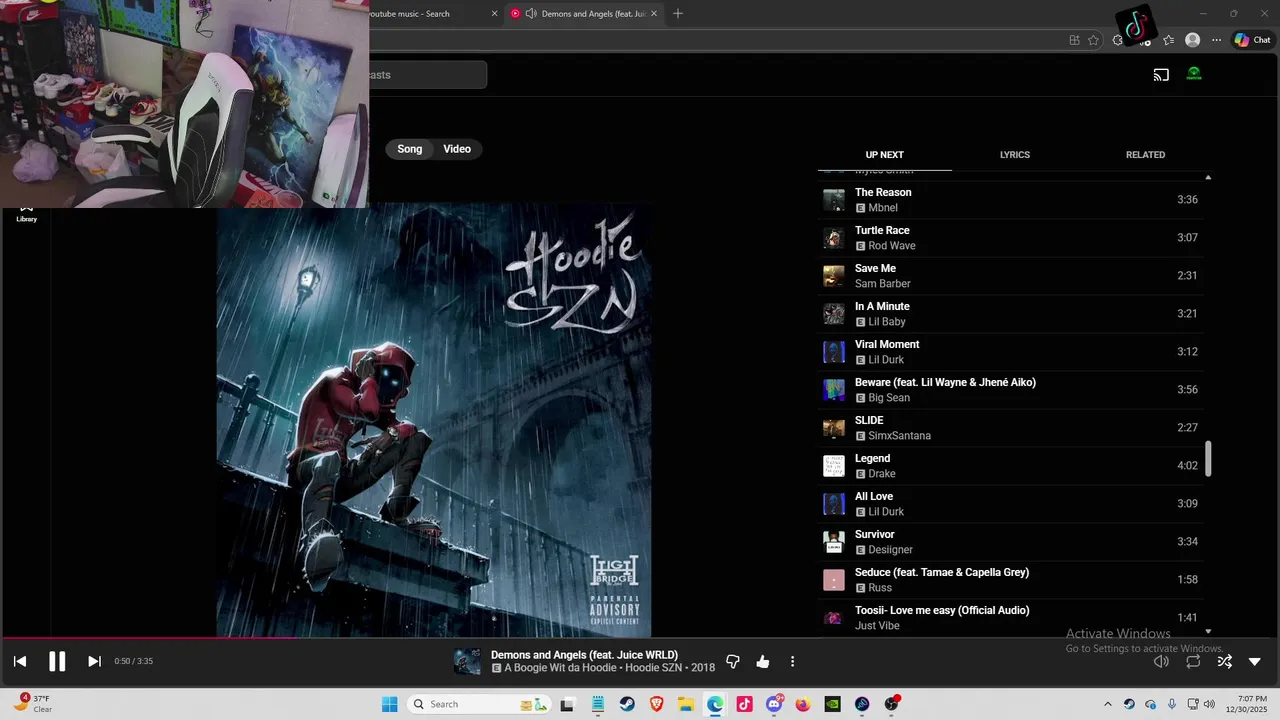This screenshot has height=720, width=1280.
Task: Click the queue scroll-up arrow
Action: (x=1208, y=177)
